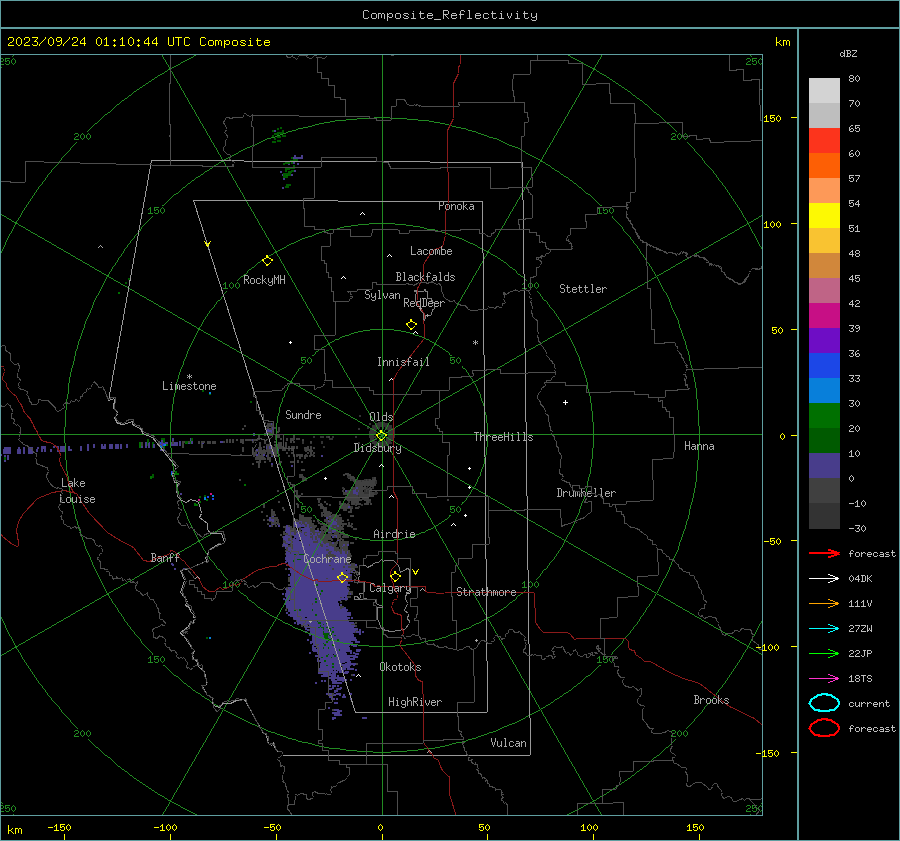900x841 pixels.
Task: Click the Calgary city label
Action: click(390, 588)
